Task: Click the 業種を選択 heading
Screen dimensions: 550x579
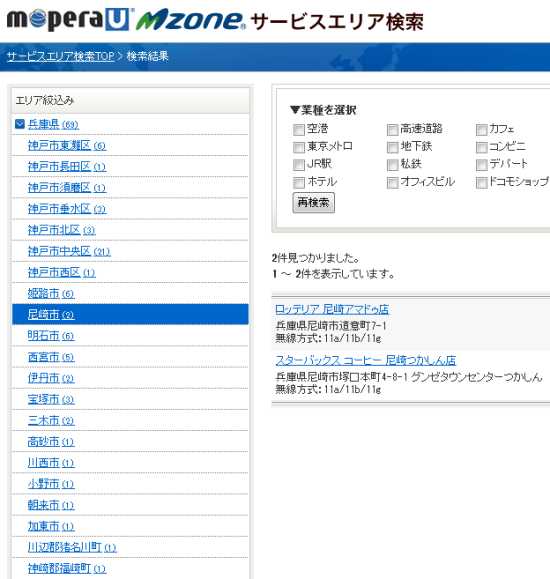Action: pyautogui.click(x=323, y=110)
